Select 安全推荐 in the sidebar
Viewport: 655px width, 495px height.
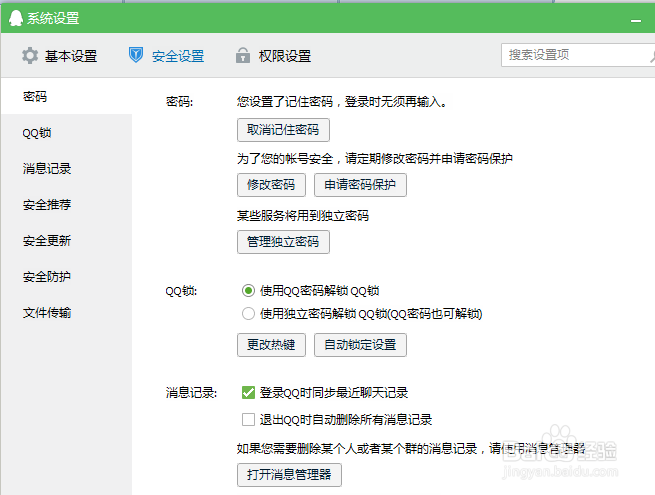point(66,205)
